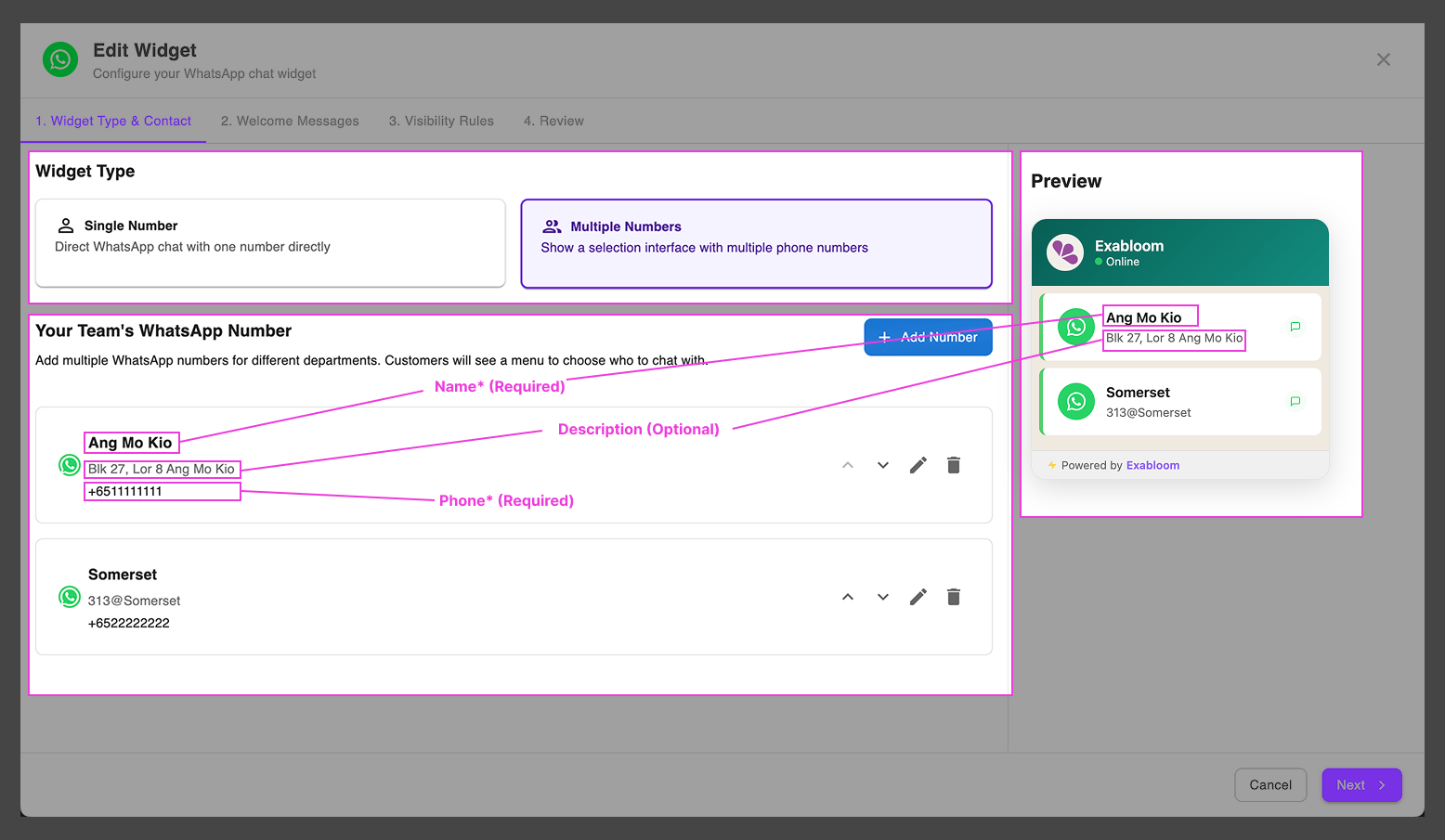
Task: Click the WhatsApp icon beside Somerset in list
Action: pos(70,597)
